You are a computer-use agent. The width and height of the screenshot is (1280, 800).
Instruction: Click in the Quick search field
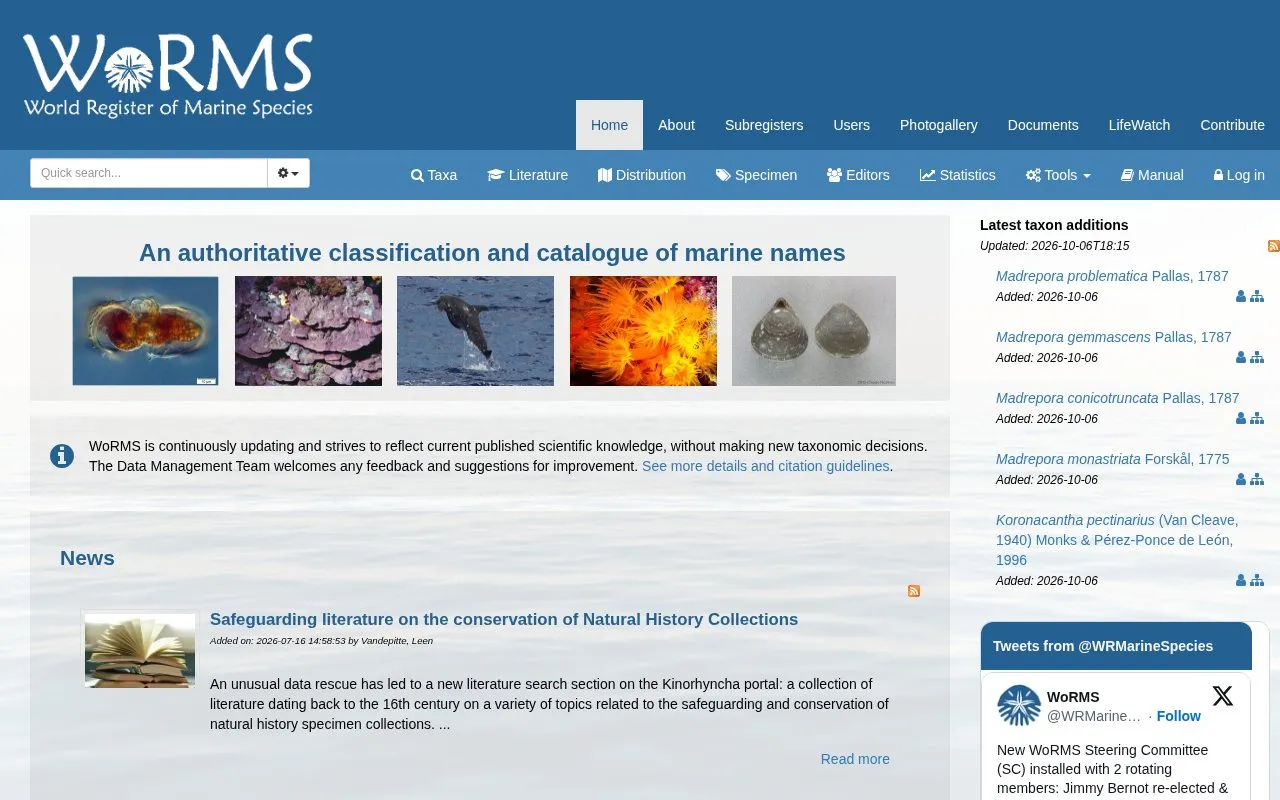[149, 173]
